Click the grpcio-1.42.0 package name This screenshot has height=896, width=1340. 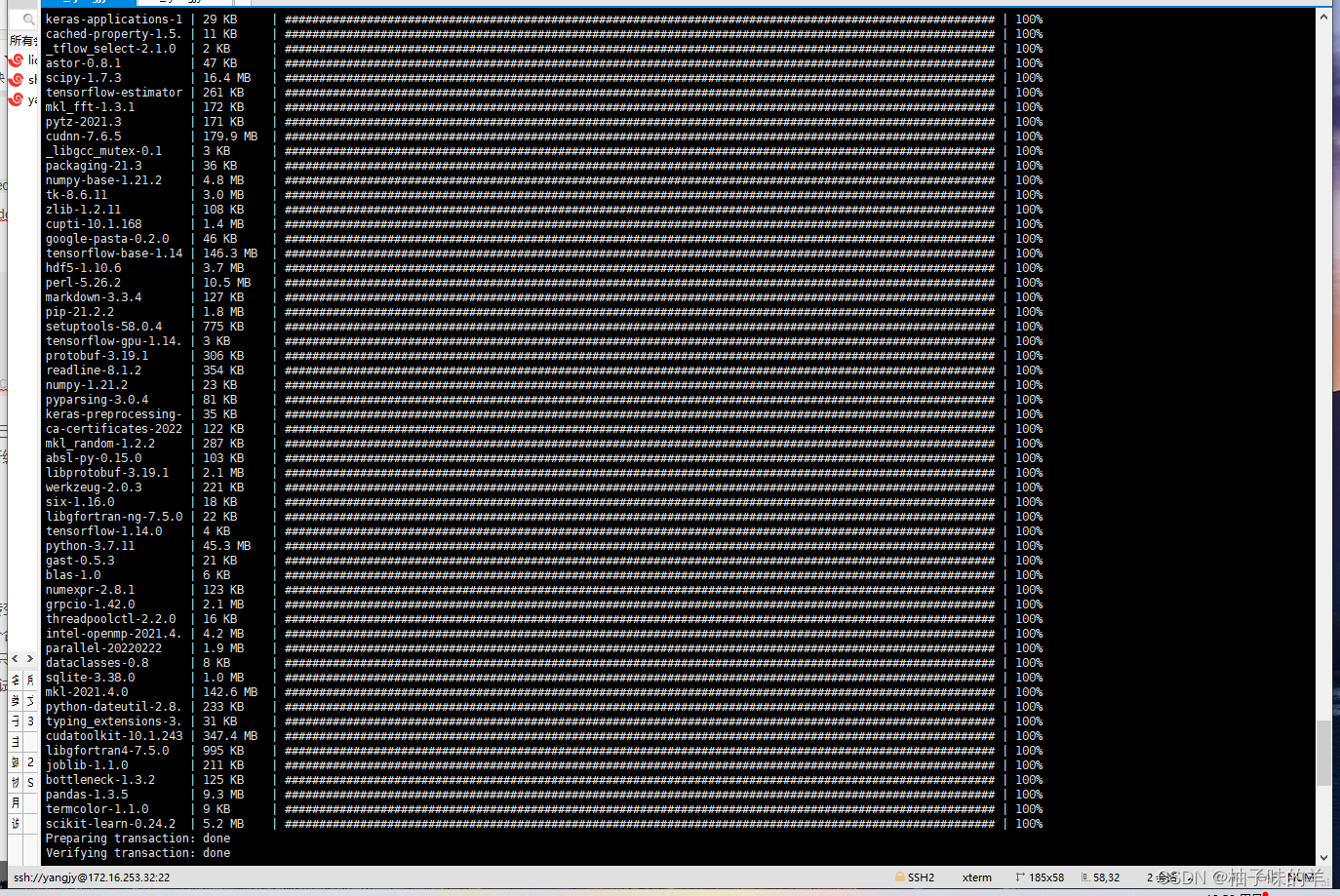(91, 604)
